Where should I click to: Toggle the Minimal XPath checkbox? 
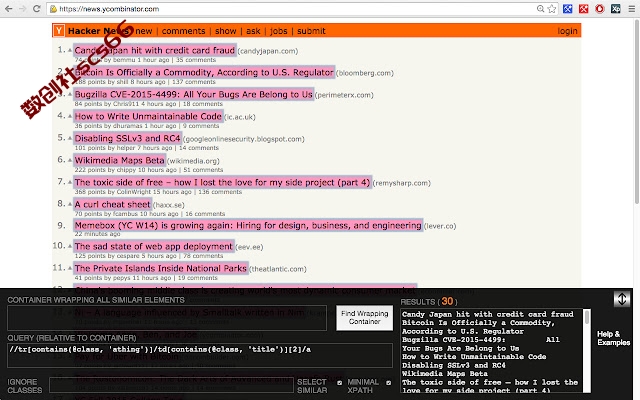[389, 383]
